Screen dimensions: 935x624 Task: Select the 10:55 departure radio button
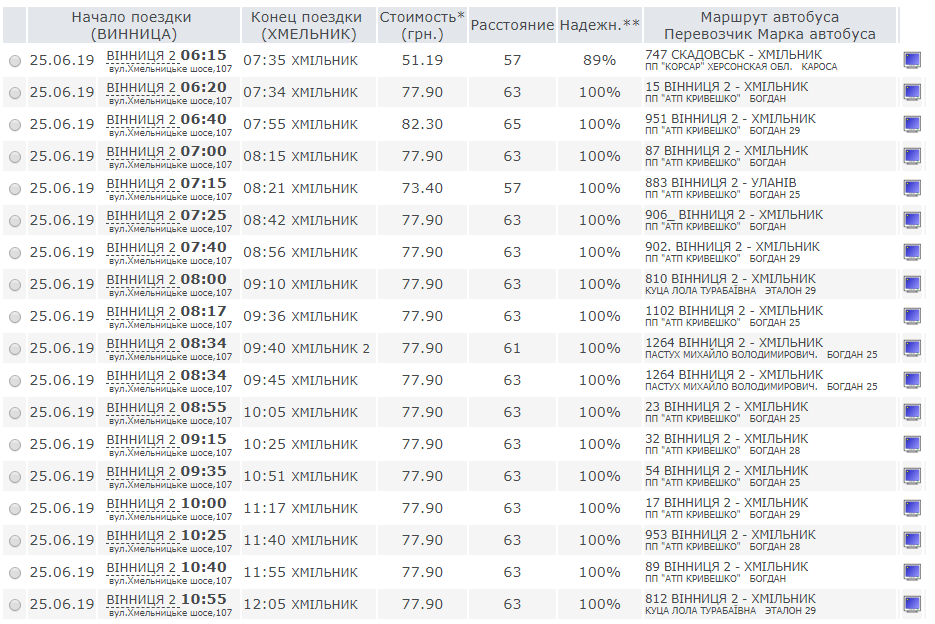[x=15, y=605]
